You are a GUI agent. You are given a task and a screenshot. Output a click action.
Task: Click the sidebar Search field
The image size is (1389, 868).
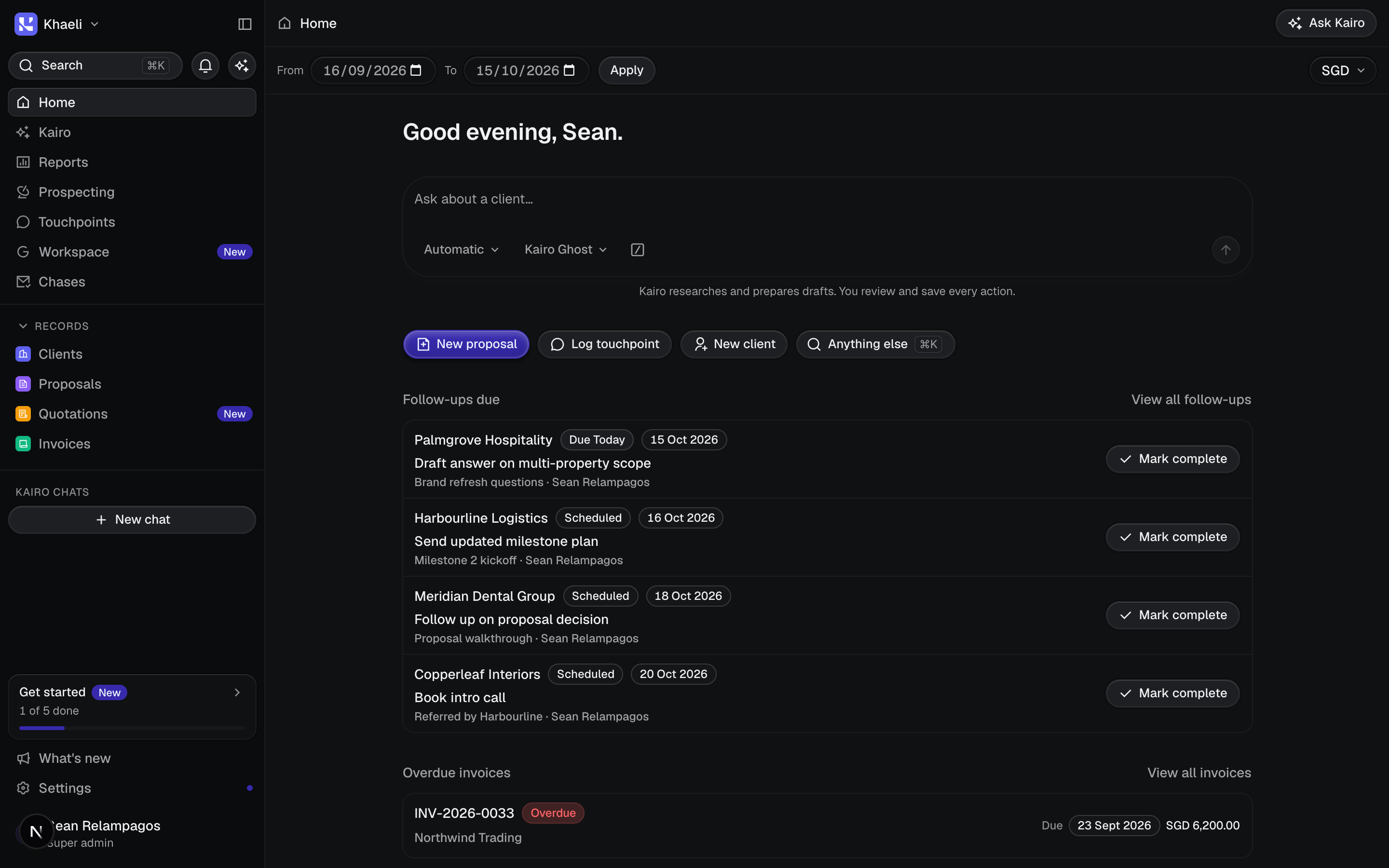coord(95,66)
